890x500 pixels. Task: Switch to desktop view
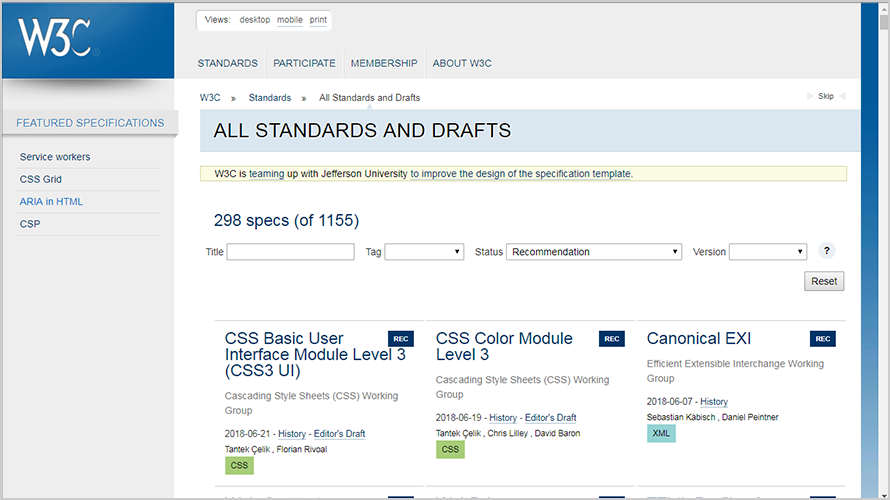255,20
